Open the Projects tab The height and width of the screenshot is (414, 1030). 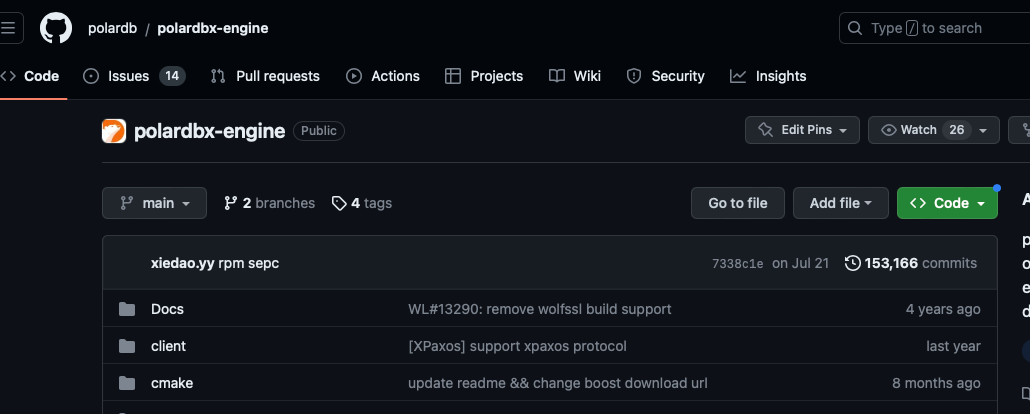click(x=483, y=76)
